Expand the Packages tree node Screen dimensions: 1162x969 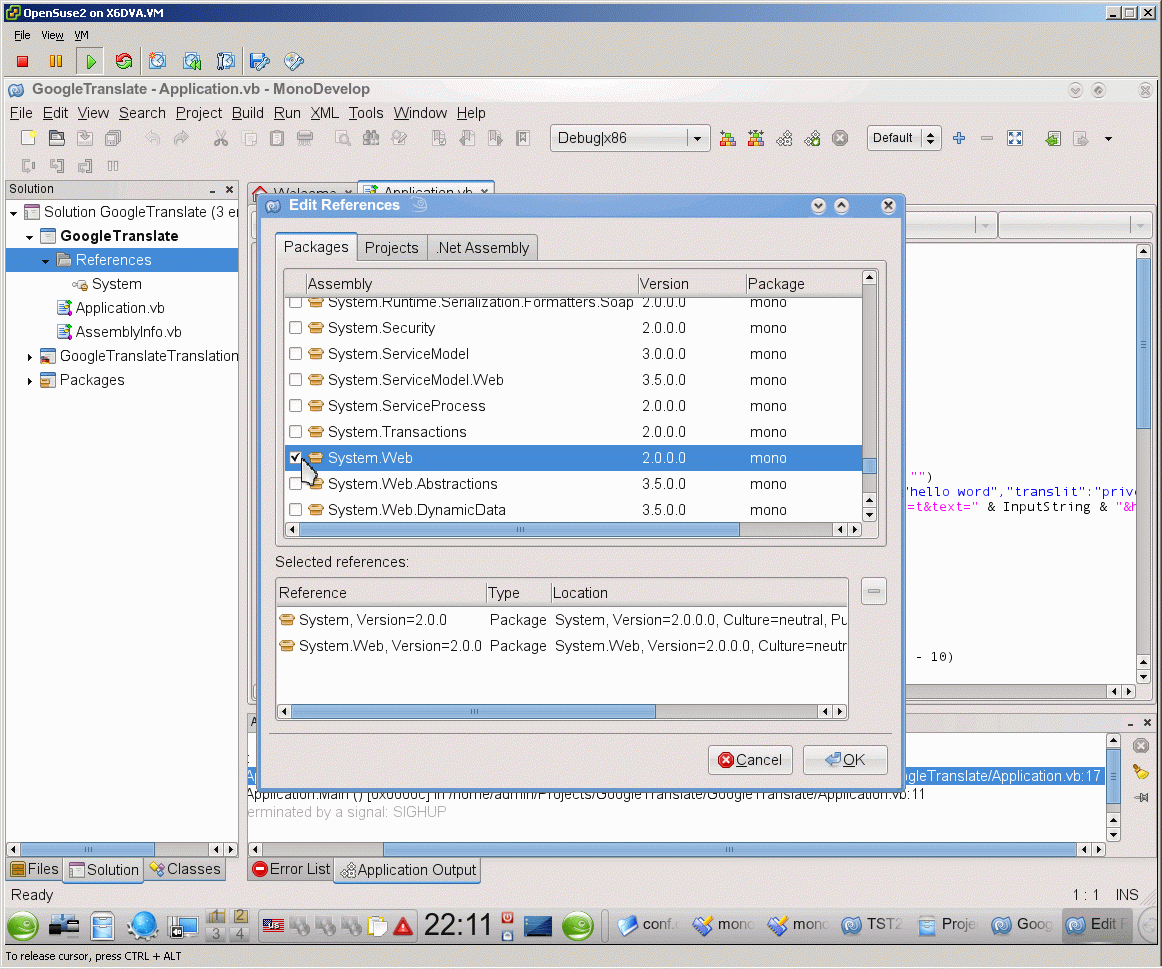tap(29, 381)
